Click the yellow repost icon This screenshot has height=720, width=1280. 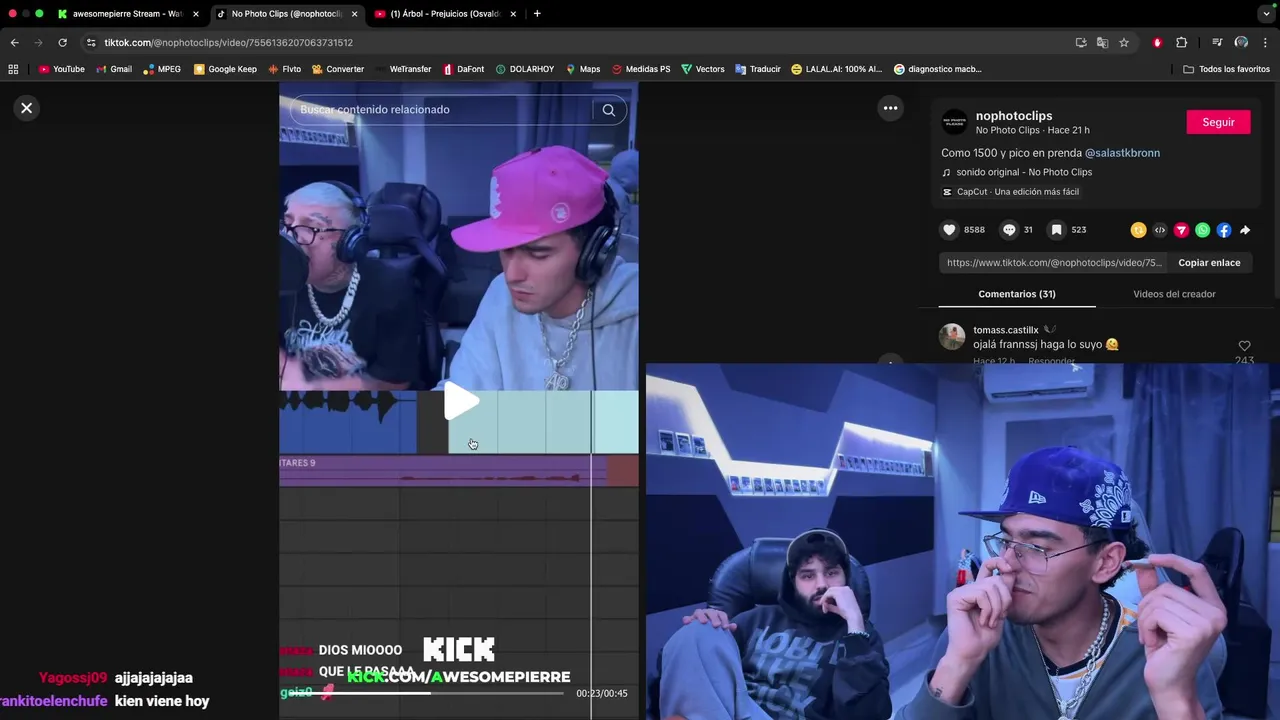click(x=1138, y=230)
